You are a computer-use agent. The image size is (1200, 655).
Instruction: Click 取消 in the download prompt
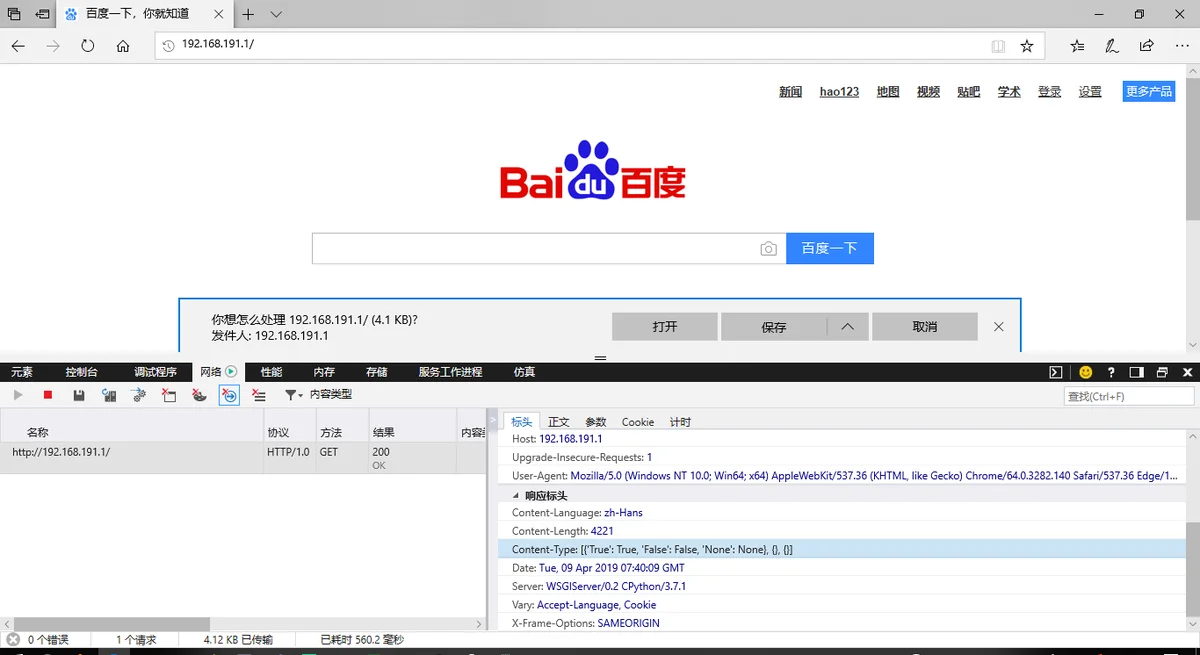point(925,327)
